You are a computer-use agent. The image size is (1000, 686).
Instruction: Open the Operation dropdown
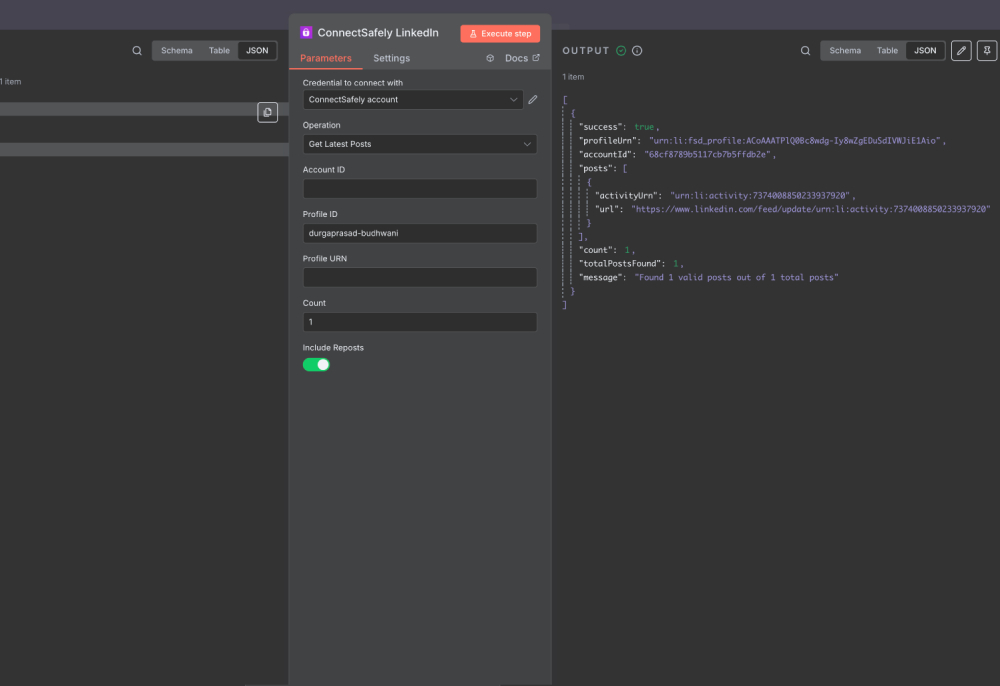pos(420,144)
